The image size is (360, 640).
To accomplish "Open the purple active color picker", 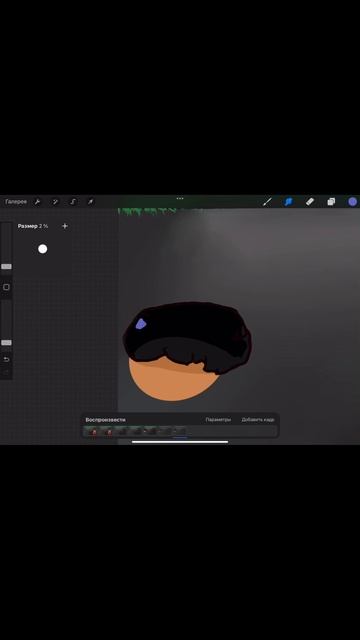I will click(353, 202).
